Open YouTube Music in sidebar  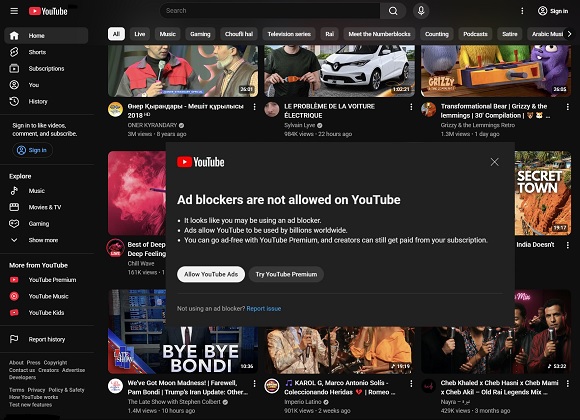[x=46, y=296]
